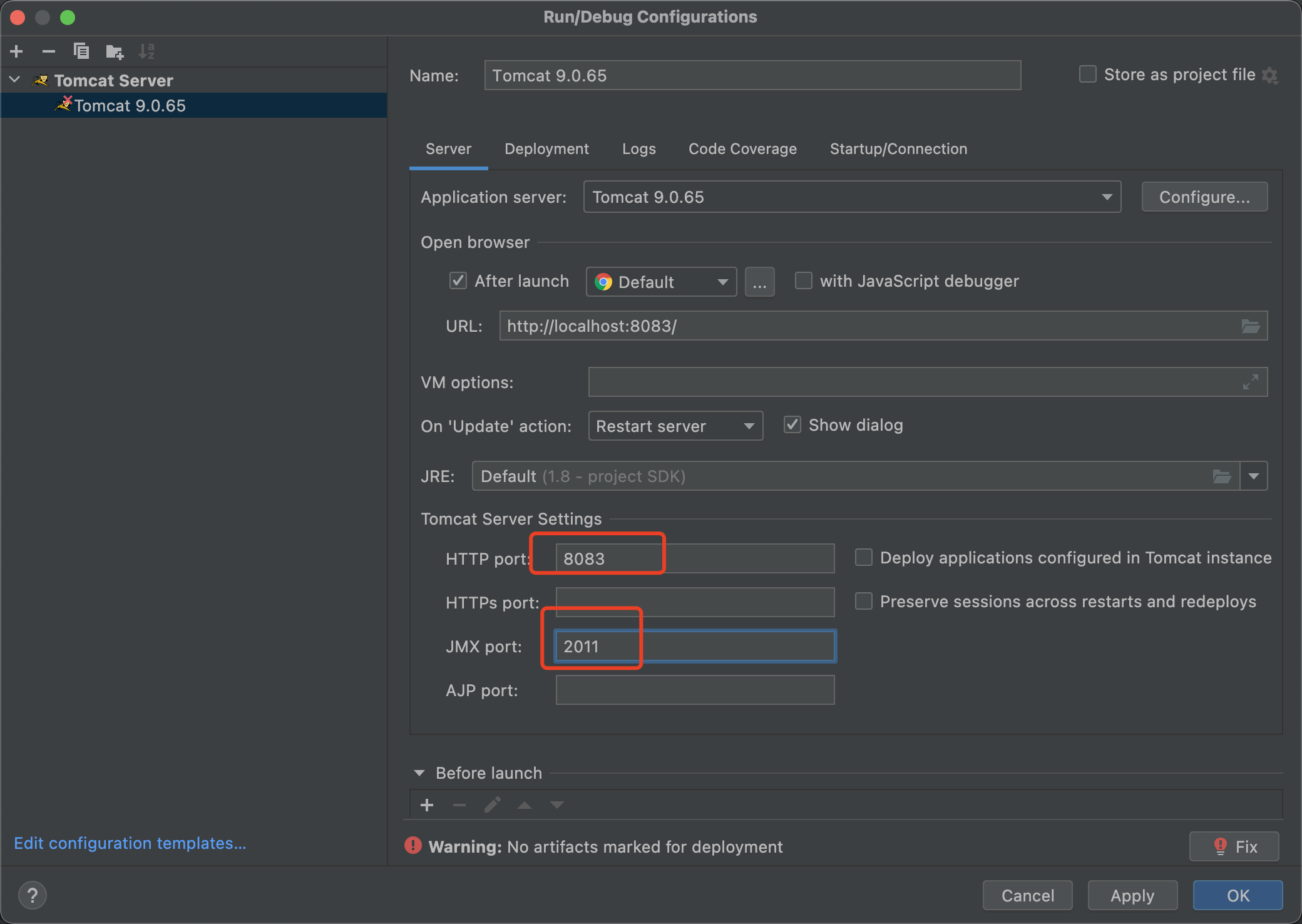The height and width of the screenshot is (924, 1302).
Task: Switch to the Logs tab
Action: [638, 149]
